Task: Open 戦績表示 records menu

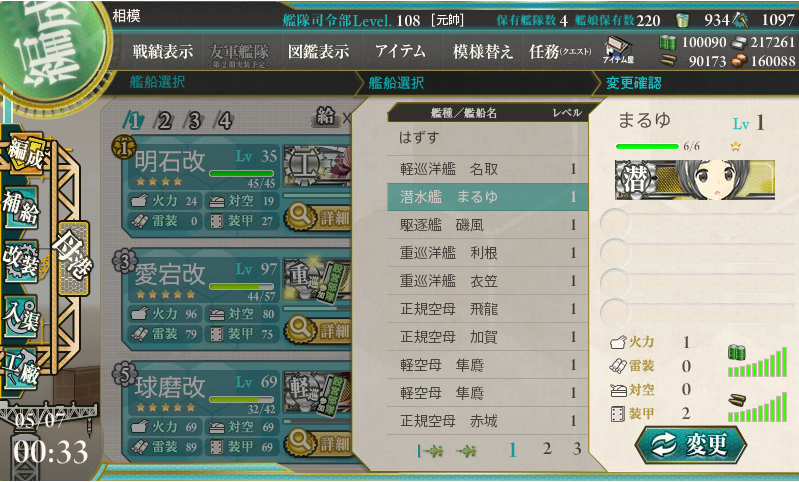Action: pos(163,51)
